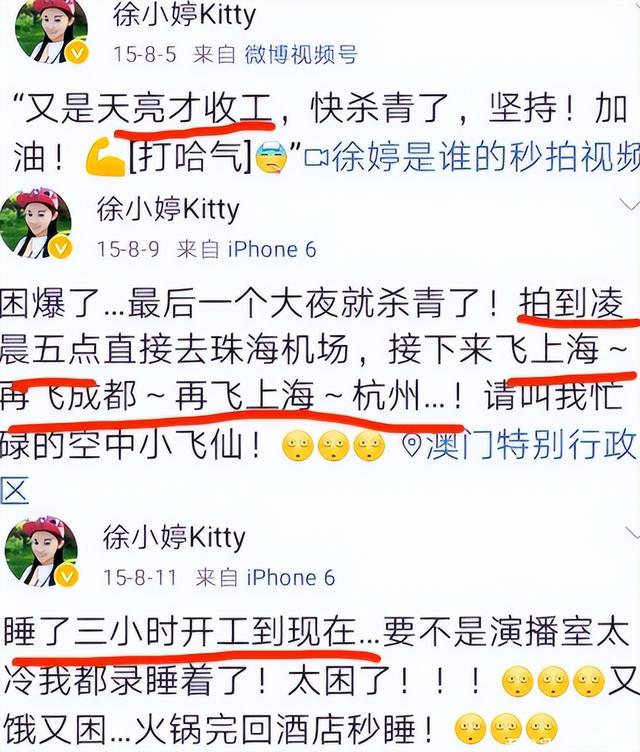640x752 pixels.
Task: Click the video camera icon before 徐婷是谁
Action: tap(317, 157)
